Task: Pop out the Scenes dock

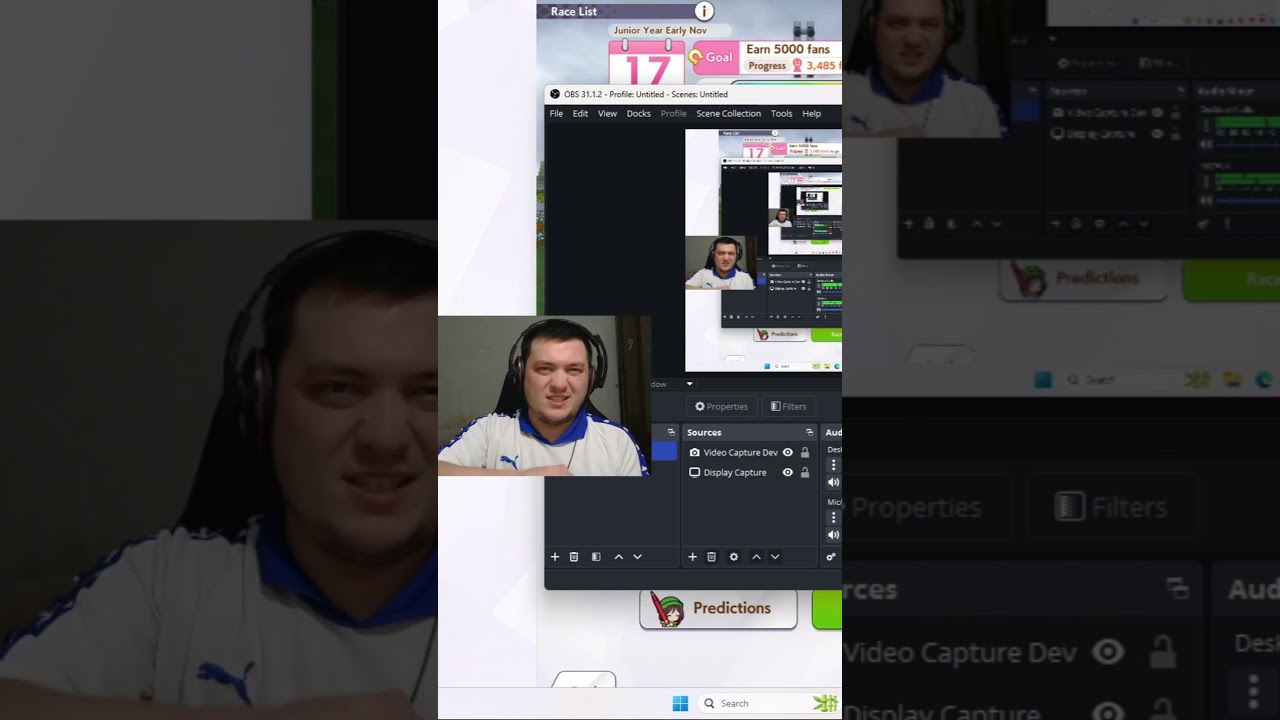Action: tap(671, 432)
